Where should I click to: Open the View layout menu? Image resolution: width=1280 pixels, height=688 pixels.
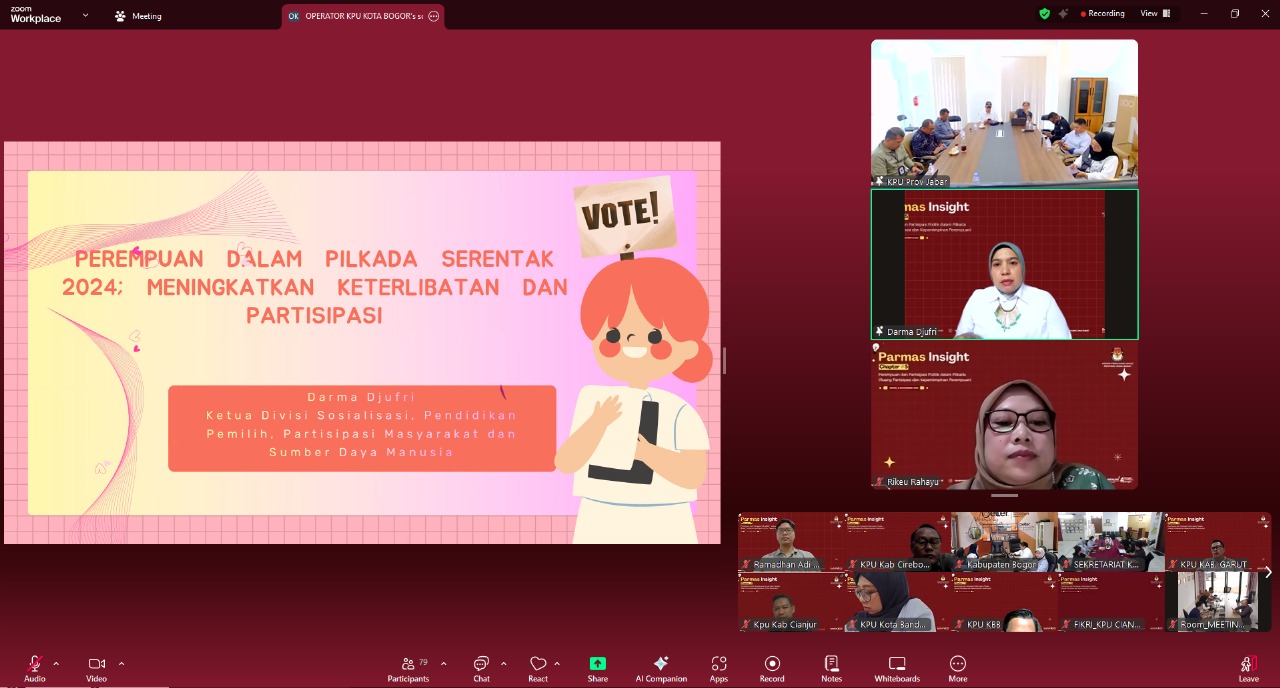coord(1154,14)
